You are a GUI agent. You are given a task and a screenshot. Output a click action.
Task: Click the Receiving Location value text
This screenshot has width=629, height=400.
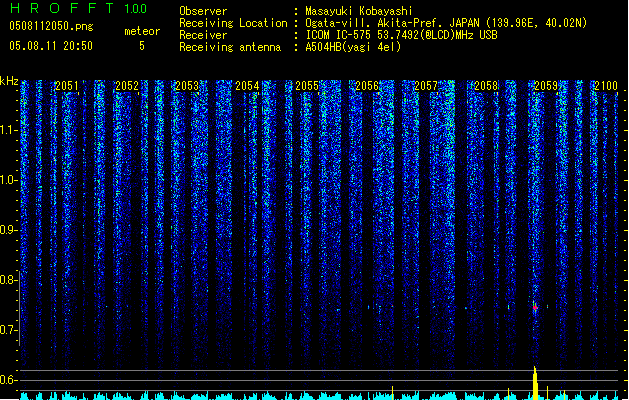click(x=446, y=23)
